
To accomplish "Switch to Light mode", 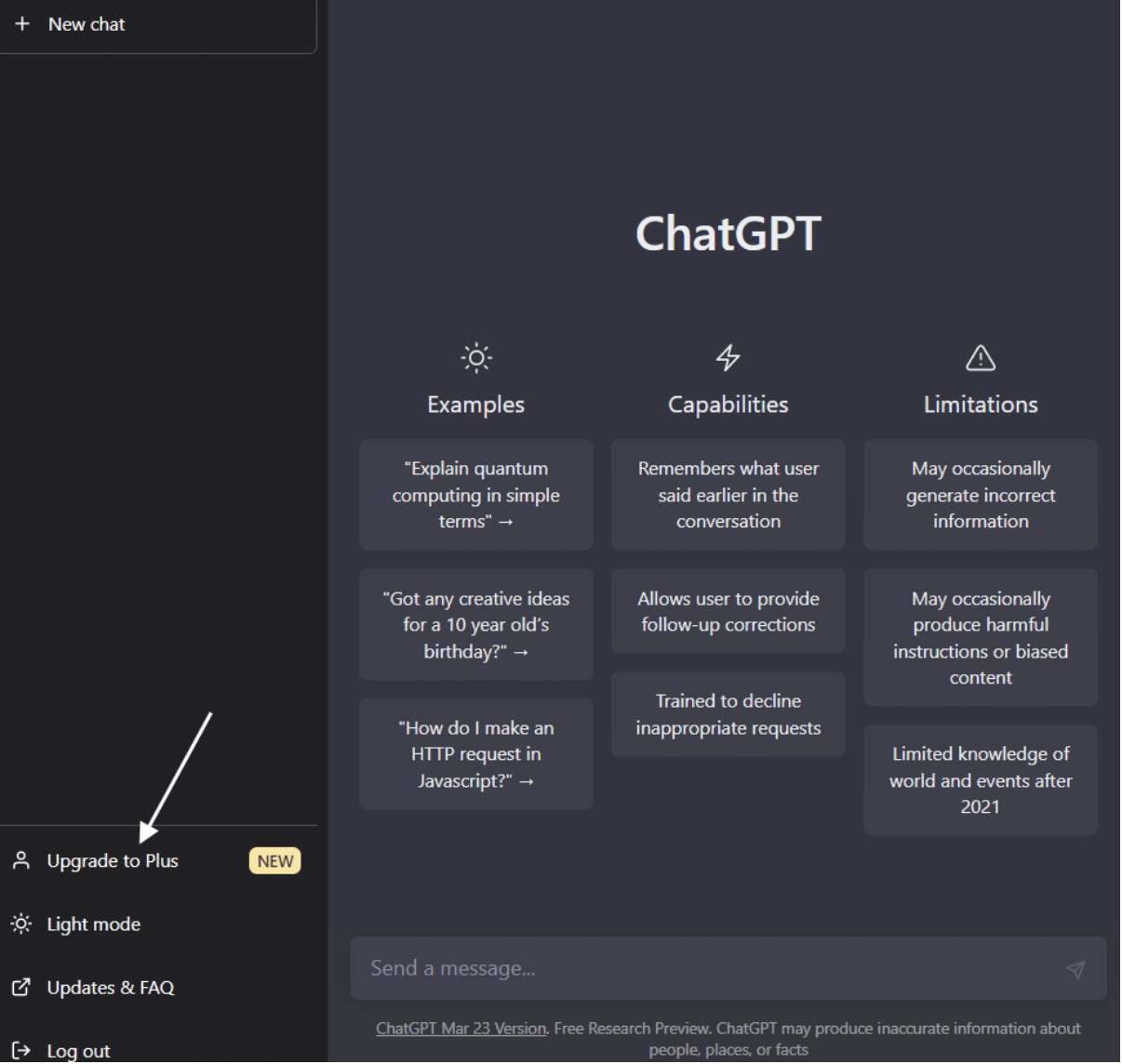I will tap(158, 924).
